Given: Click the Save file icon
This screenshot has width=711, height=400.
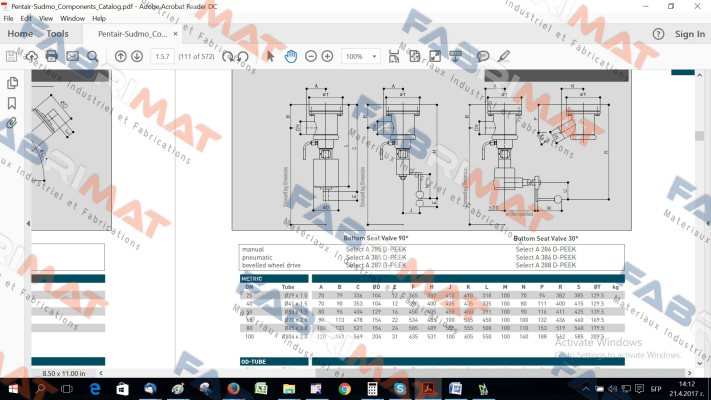Looking at the screenshot, I should tap(11, 56).
